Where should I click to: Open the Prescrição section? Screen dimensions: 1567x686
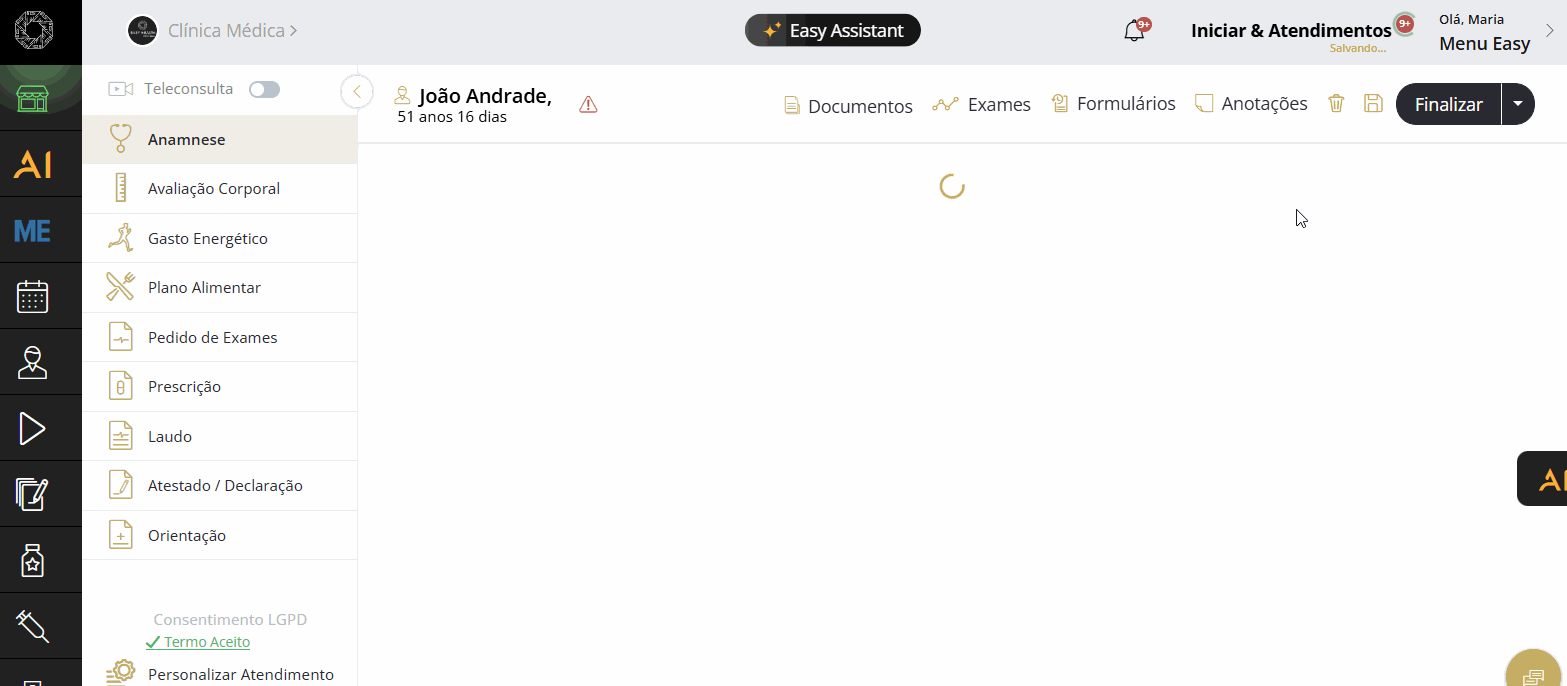pos(184,387)
